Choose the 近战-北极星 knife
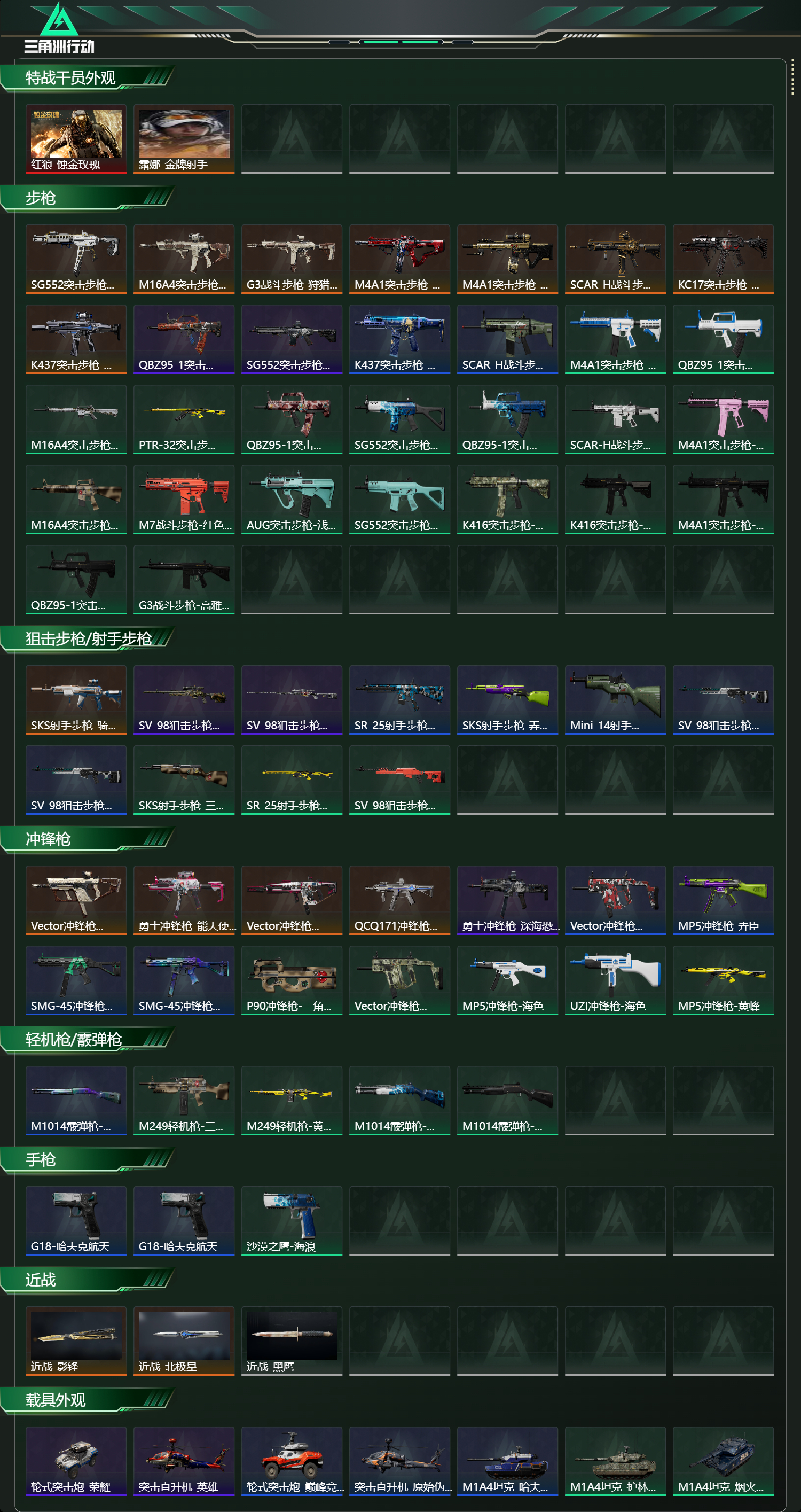The width and height of the screenshot is (801, 1512). coord(184,1341)
